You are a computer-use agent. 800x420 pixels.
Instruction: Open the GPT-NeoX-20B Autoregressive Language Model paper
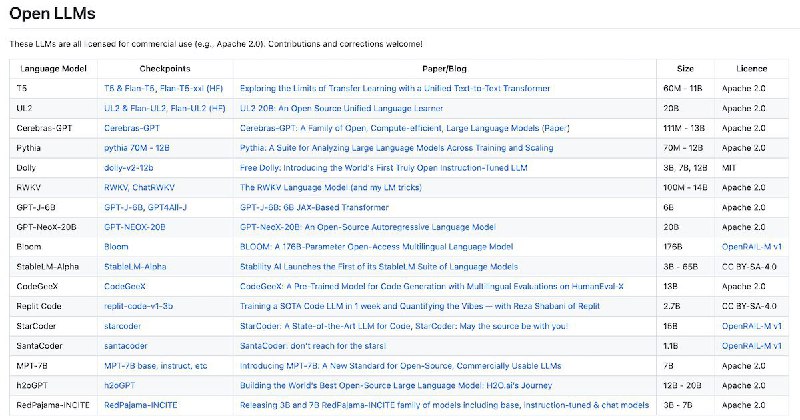[x=368, y=227]
